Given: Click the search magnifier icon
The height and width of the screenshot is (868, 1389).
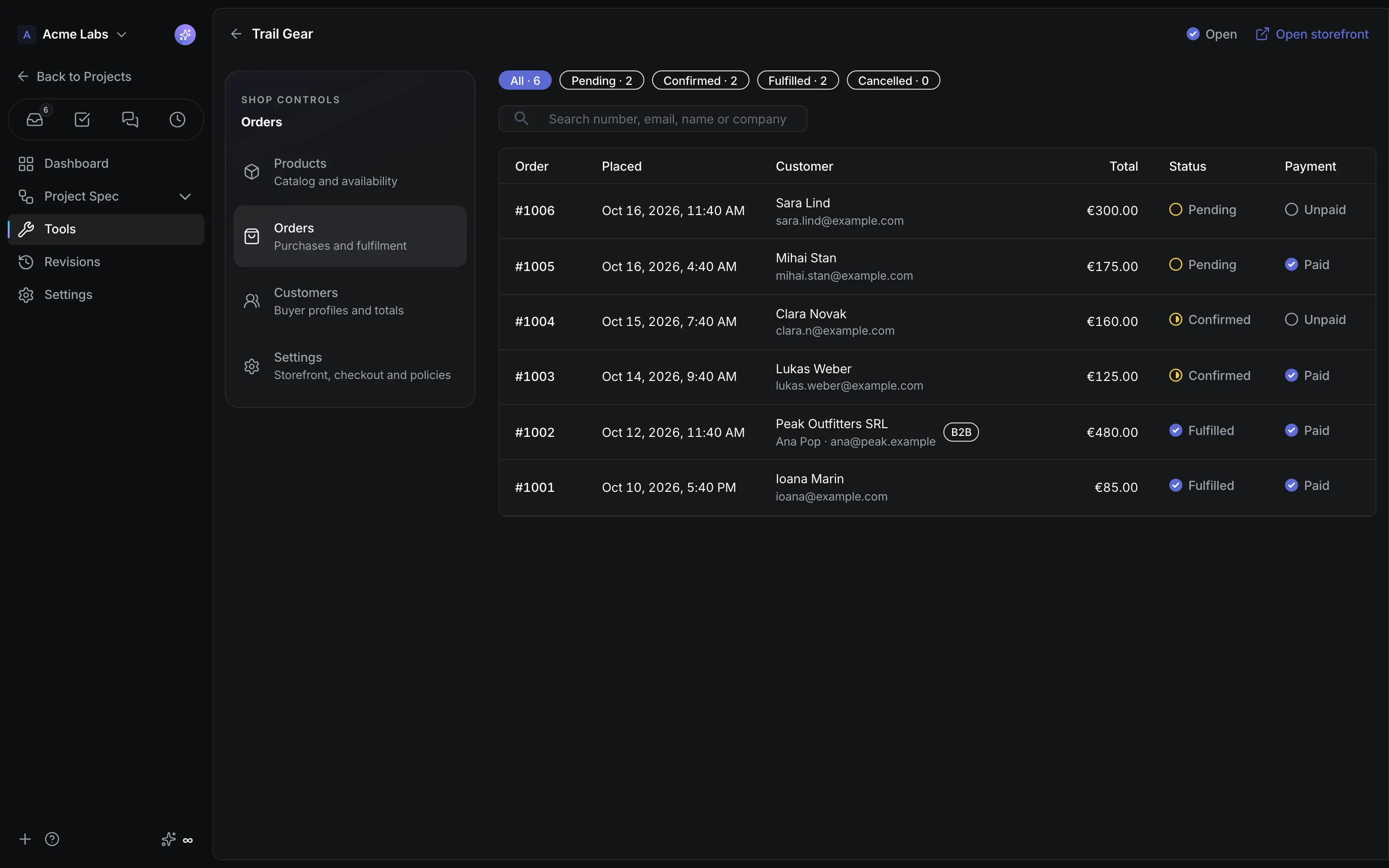Looking at the screenshot, I should point(521,118).
